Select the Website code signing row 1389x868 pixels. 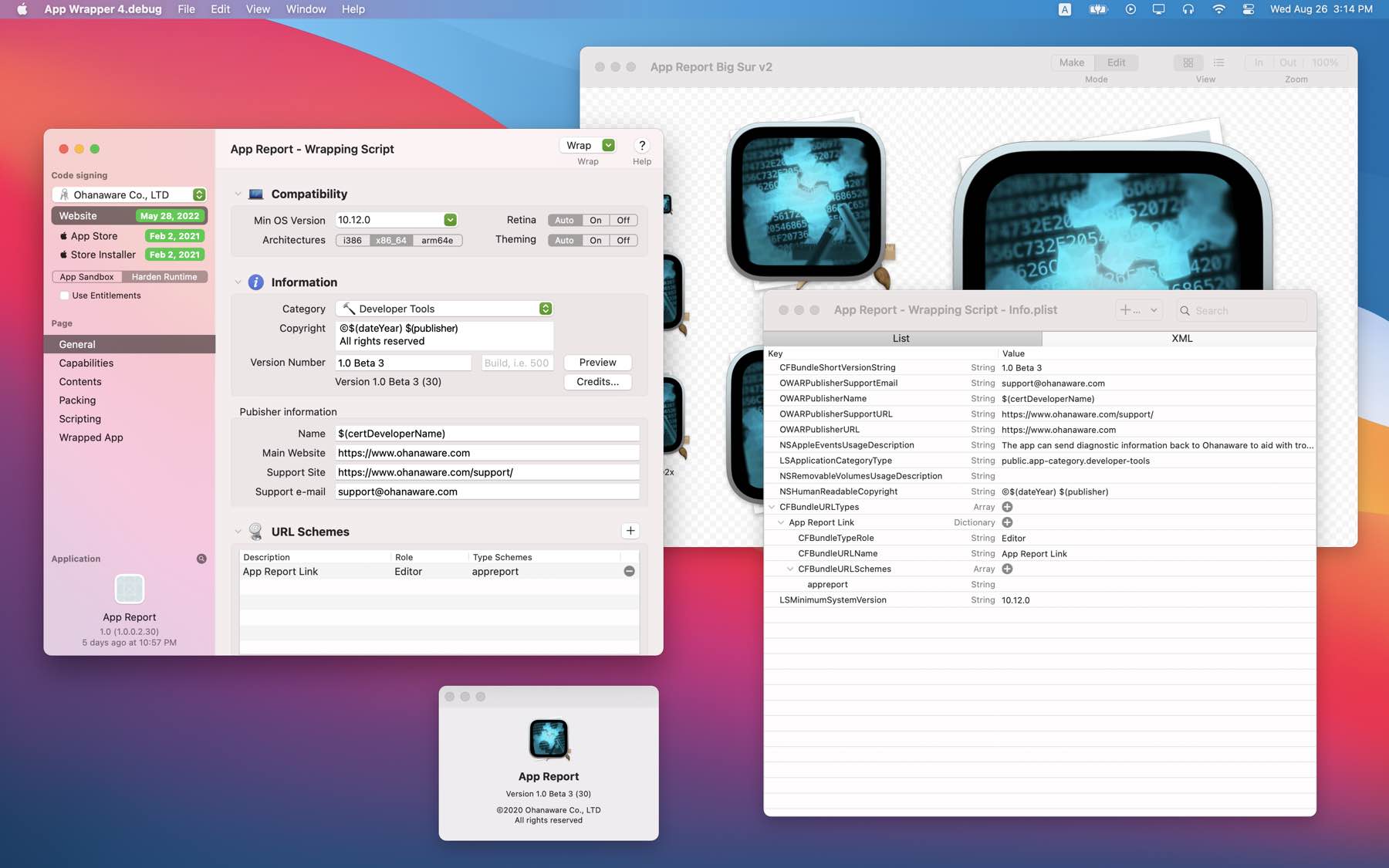point(130,216)
